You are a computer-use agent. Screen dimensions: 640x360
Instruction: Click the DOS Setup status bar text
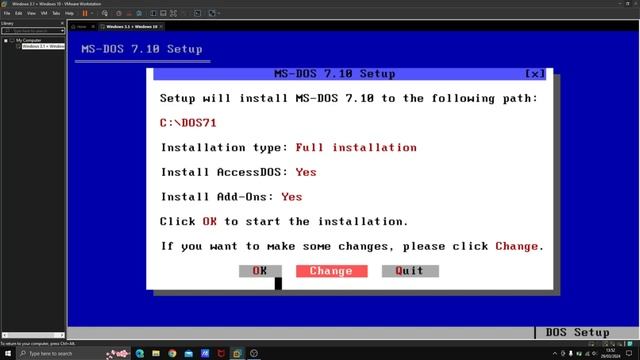578,332
